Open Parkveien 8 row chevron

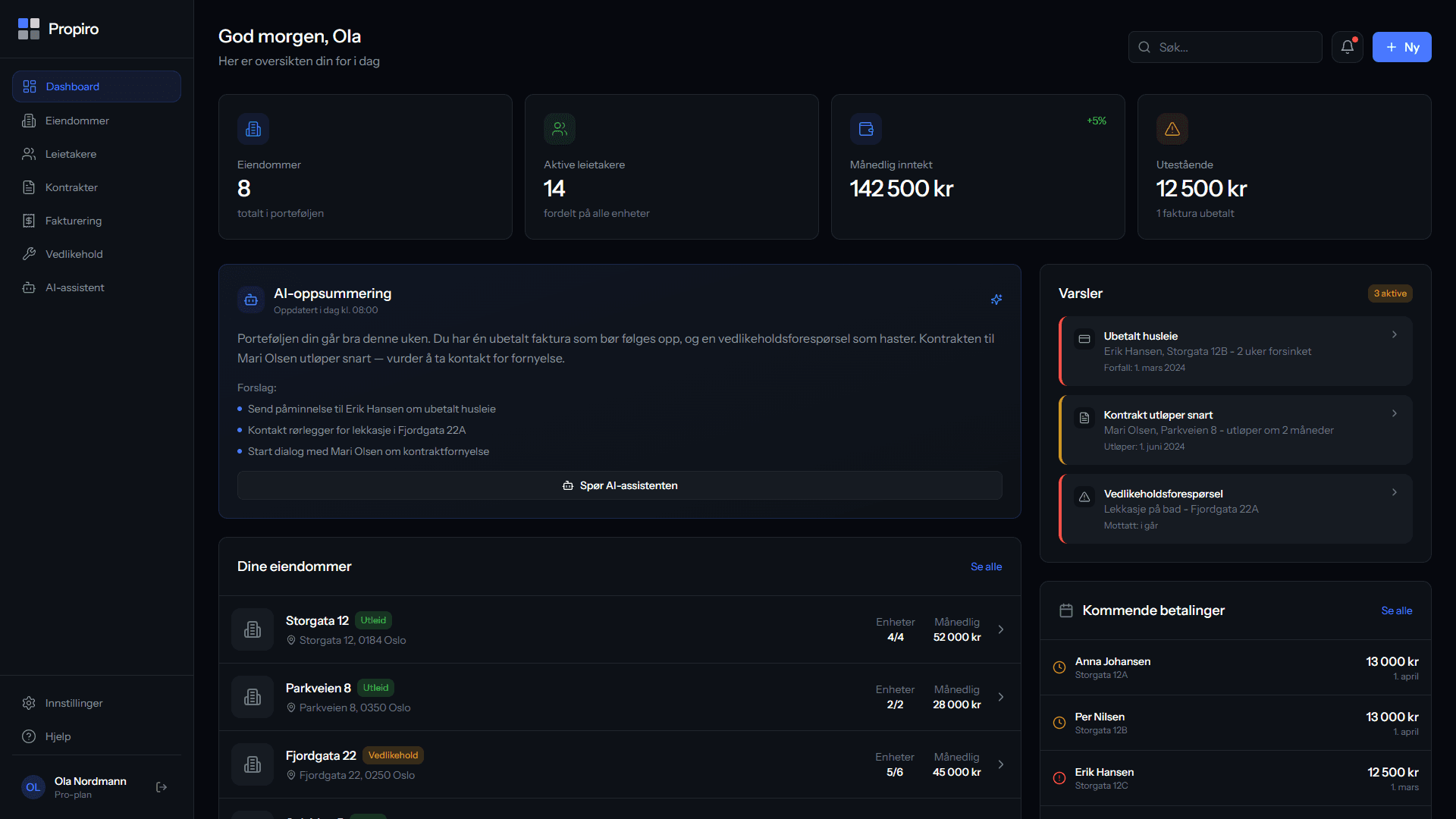pos(1001,697)
